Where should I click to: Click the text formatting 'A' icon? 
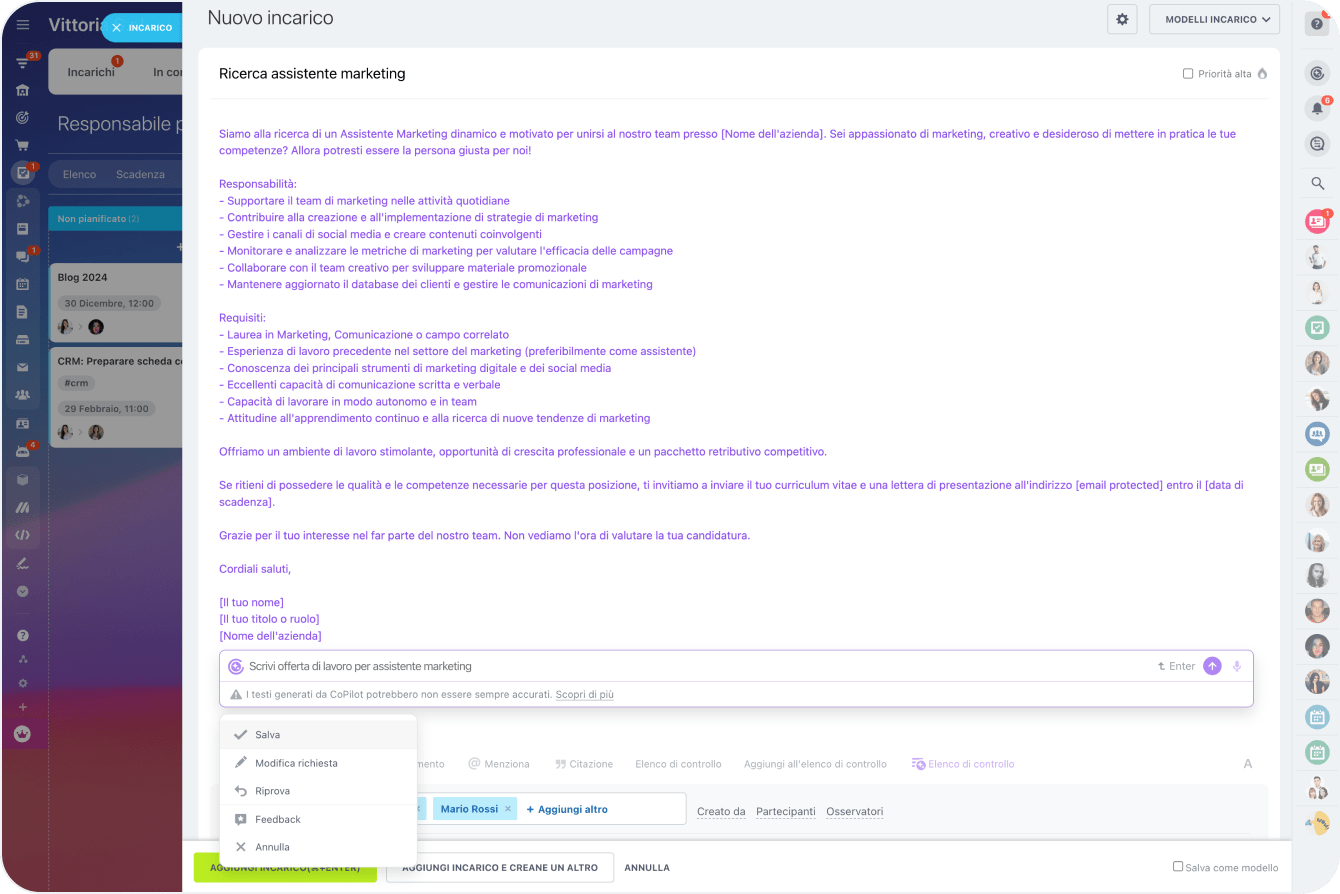point(1248,764)
